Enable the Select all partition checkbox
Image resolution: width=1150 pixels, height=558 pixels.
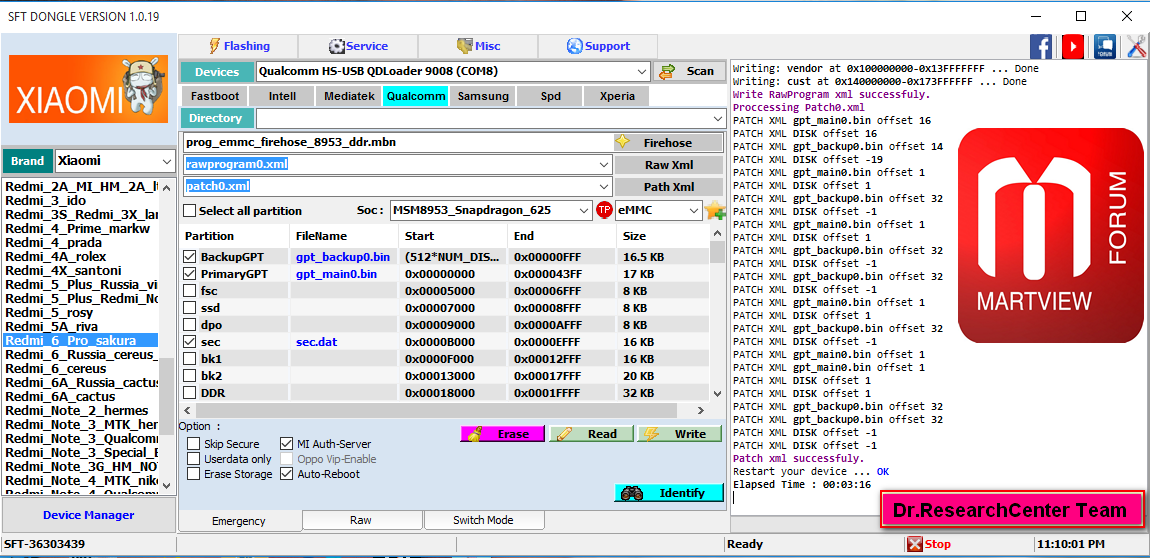[x=190, y=211]
